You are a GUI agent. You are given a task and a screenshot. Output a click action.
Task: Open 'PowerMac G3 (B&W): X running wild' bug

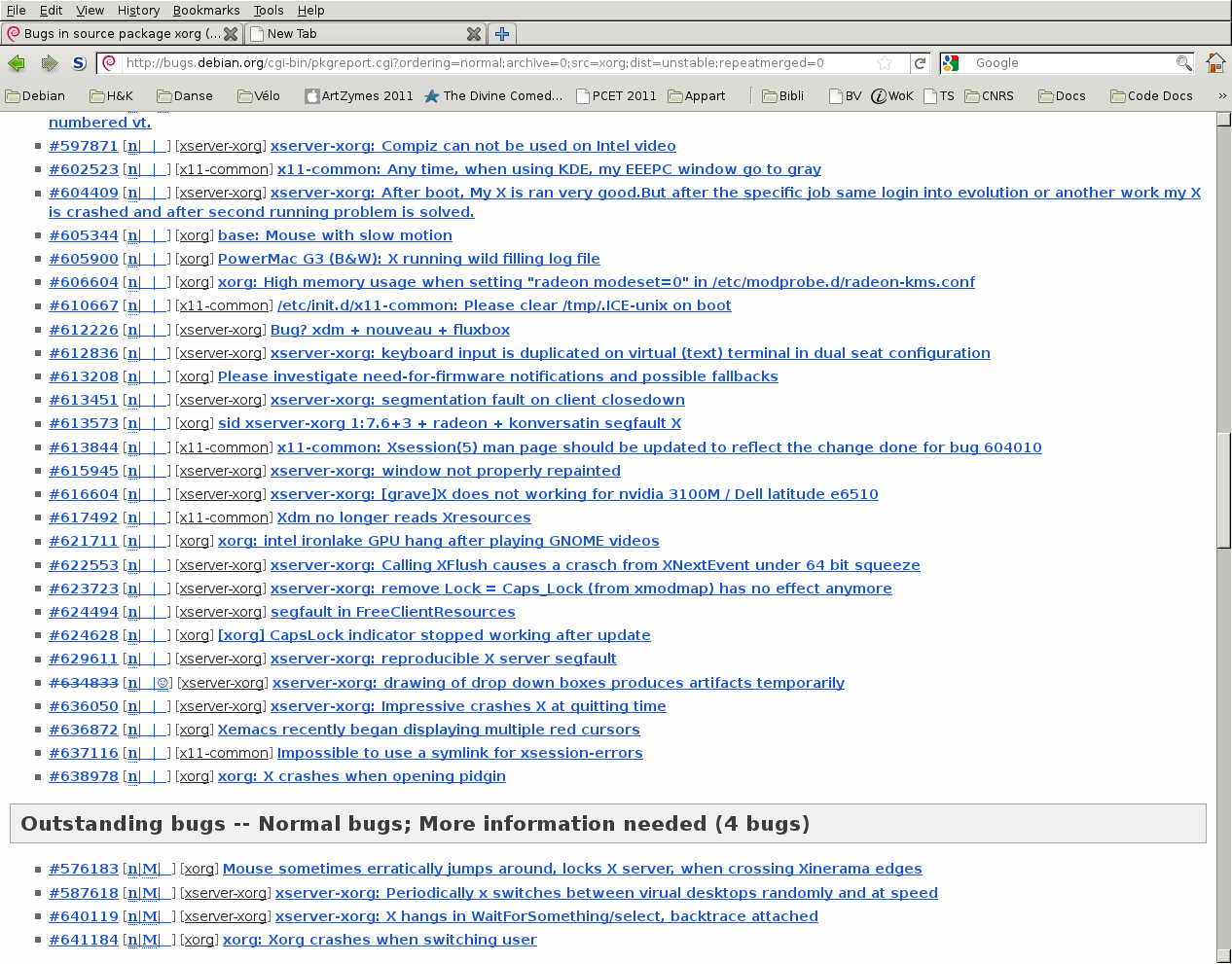pyautogui.click(x=409, y=259)
